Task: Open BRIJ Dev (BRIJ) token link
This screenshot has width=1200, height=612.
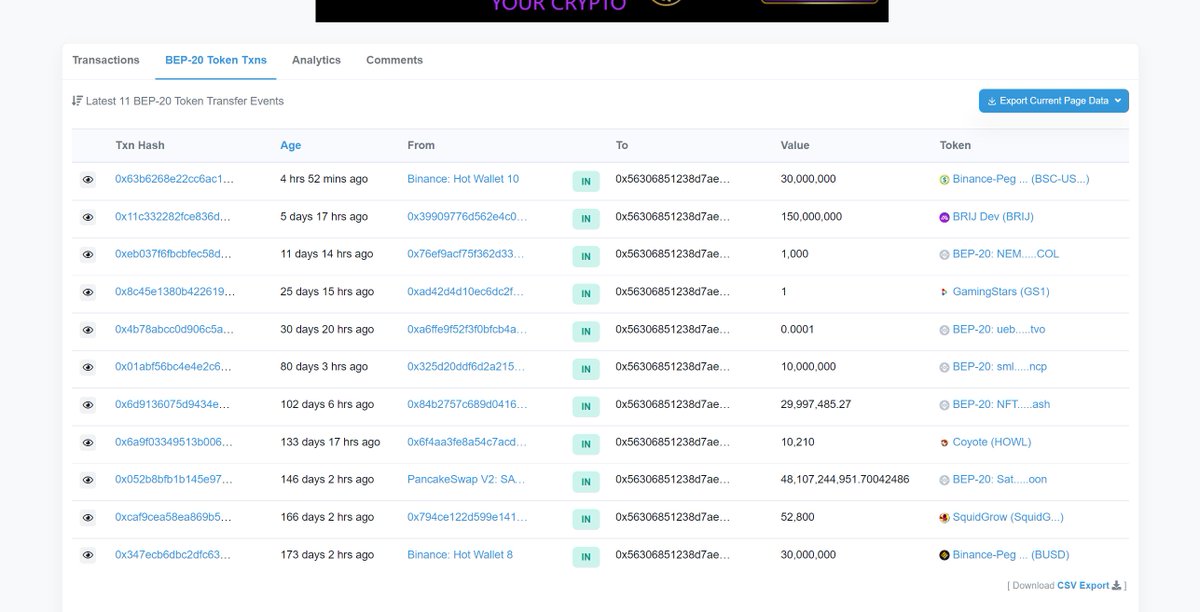Action: (993, 216)
